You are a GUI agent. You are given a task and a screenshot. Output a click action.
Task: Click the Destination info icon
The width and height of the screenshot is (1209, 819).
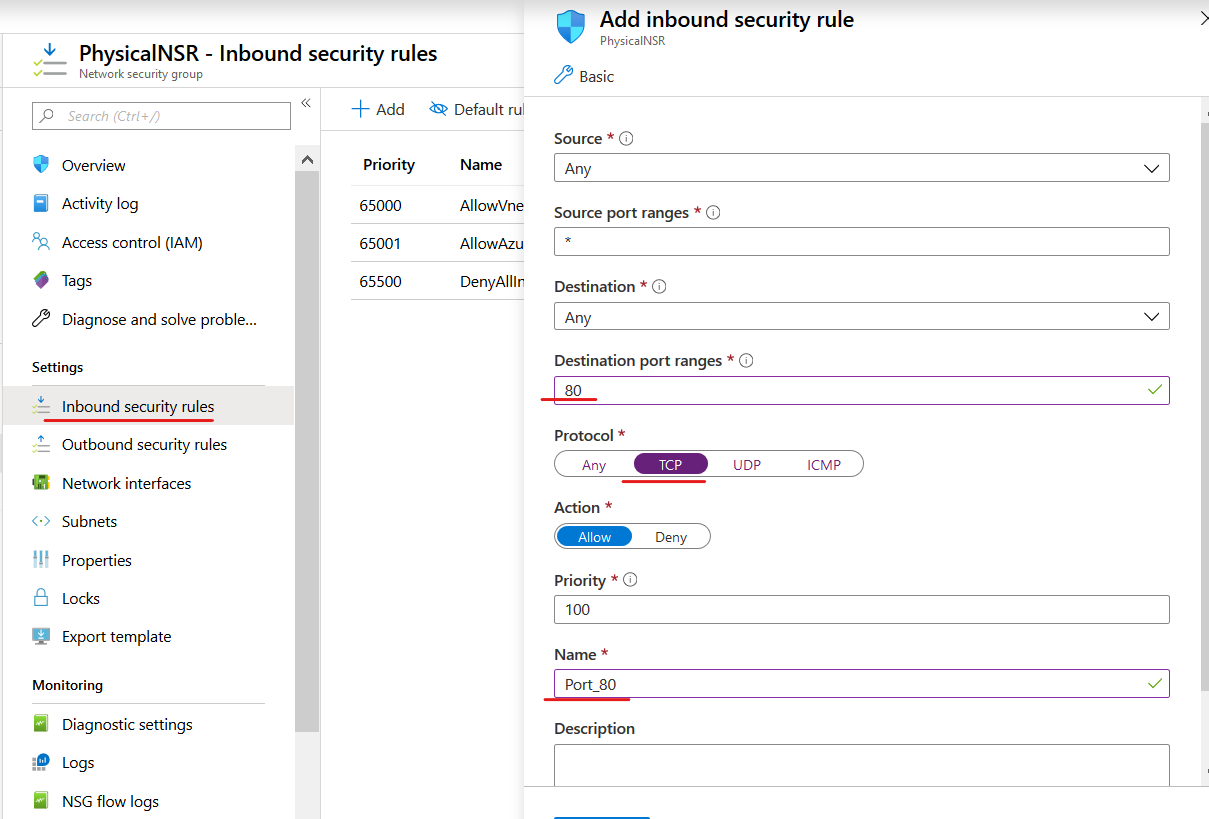(659, 287)
